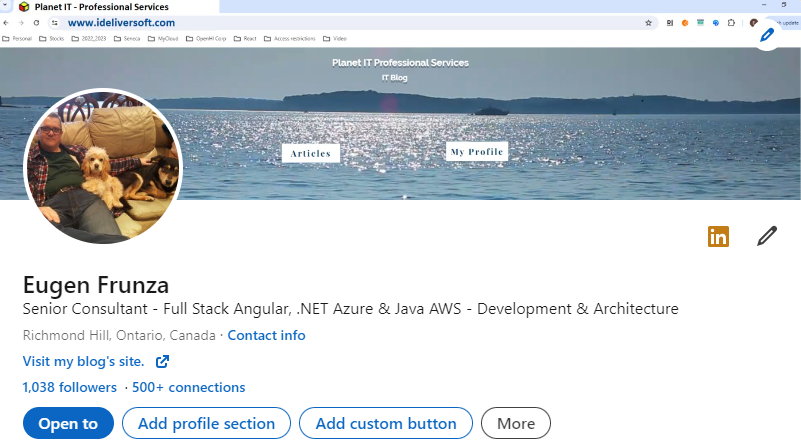Click Add custom button
The image size is (801, 444).
[386, 424]
